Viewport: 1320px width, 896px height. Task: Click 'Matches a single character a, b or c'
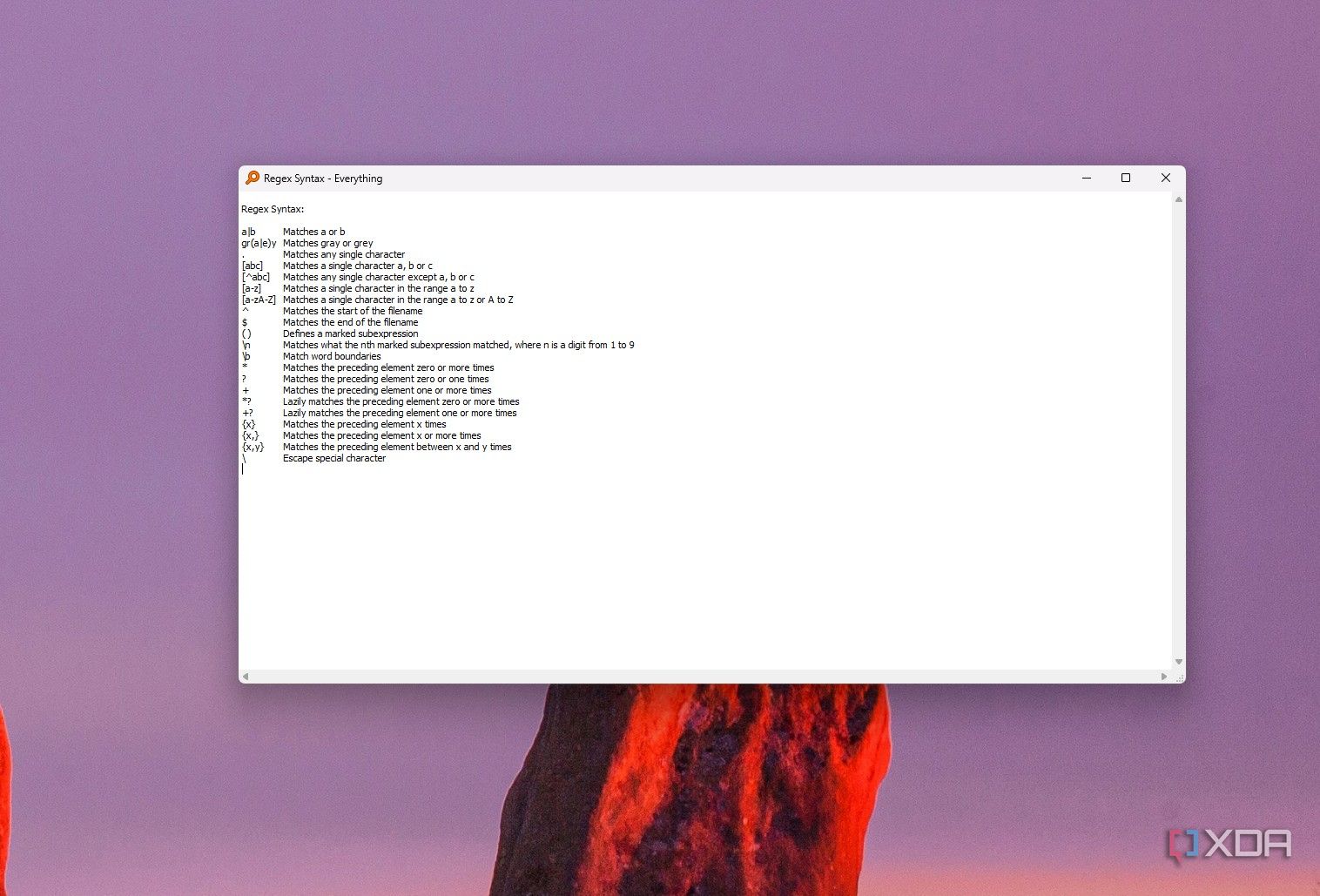click(x=358, y=266)
